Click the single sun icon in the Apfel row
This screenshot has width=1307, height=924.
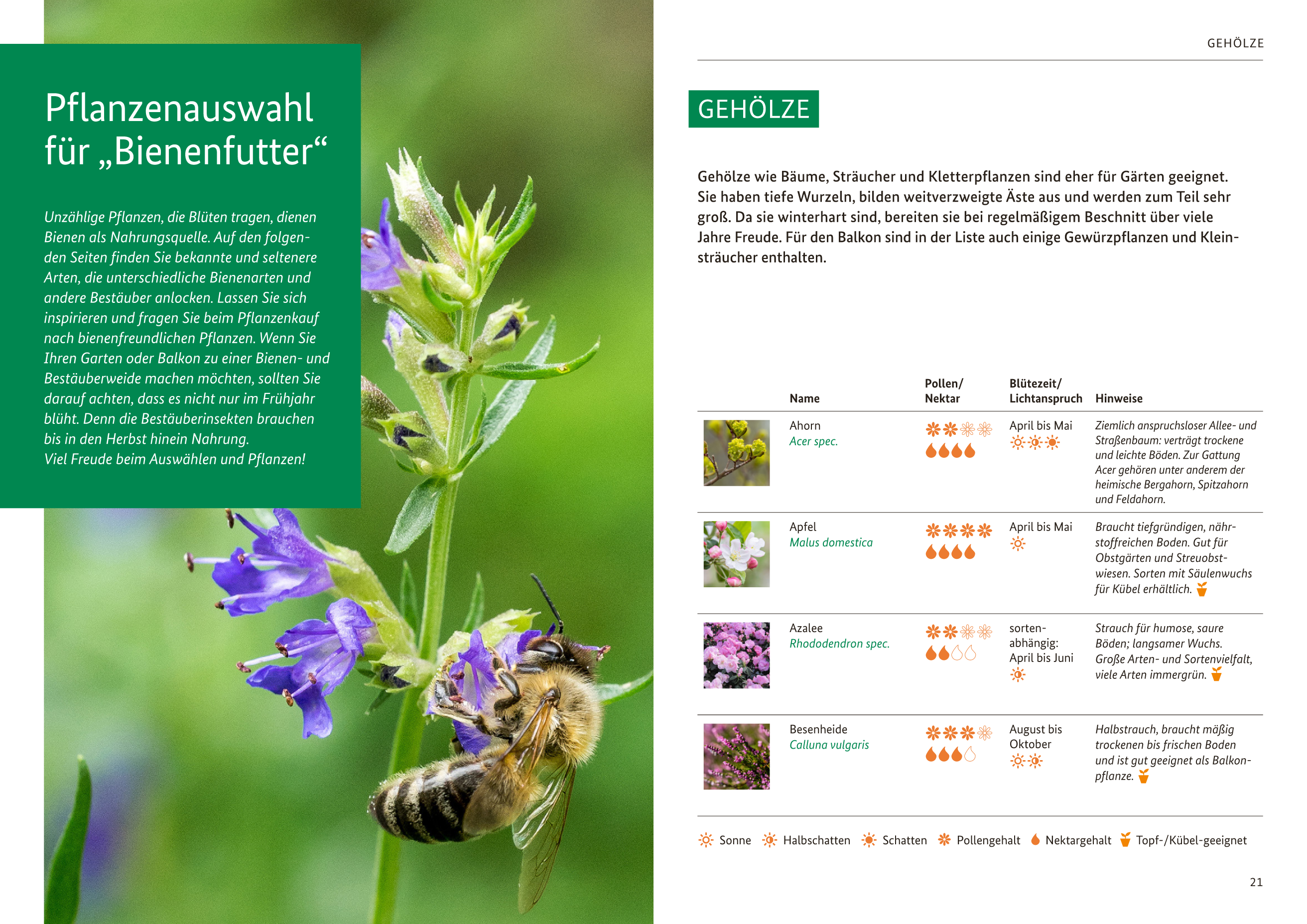[1018, 544]
